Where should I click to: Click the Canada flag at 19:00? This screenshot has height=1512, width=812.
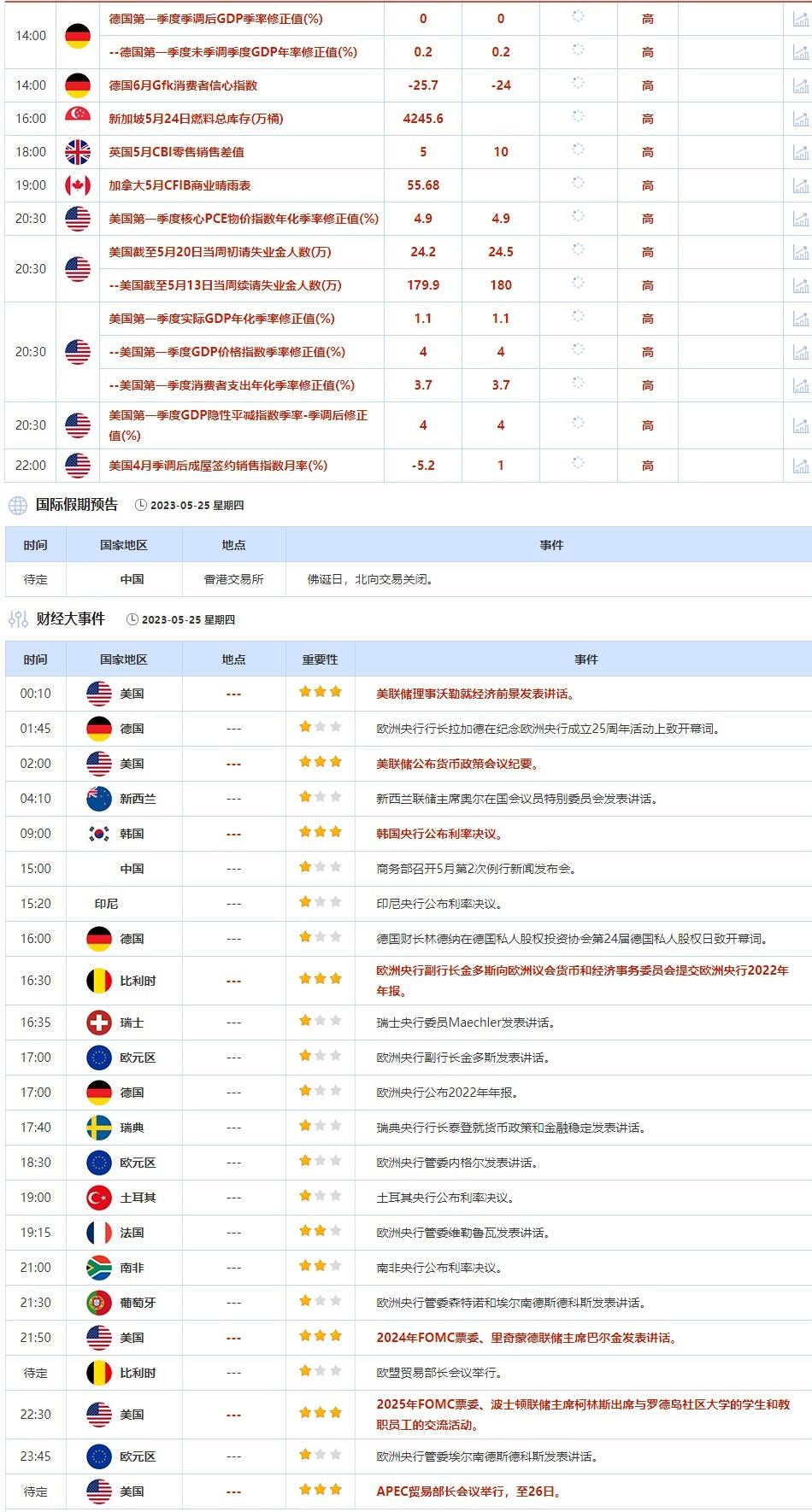(x=78, y=185)
